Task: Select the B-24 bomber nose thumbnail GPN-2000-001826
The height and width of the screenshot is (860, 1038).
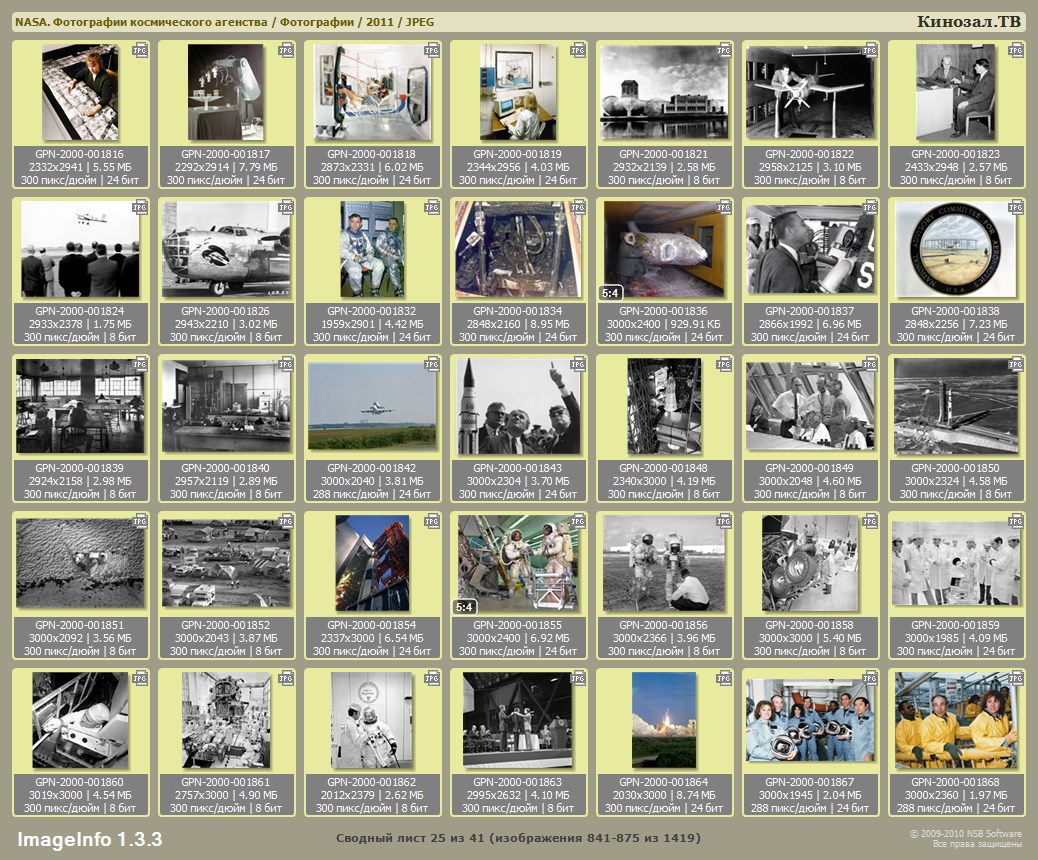Action: pyautogui.click(x=227, y=249)
